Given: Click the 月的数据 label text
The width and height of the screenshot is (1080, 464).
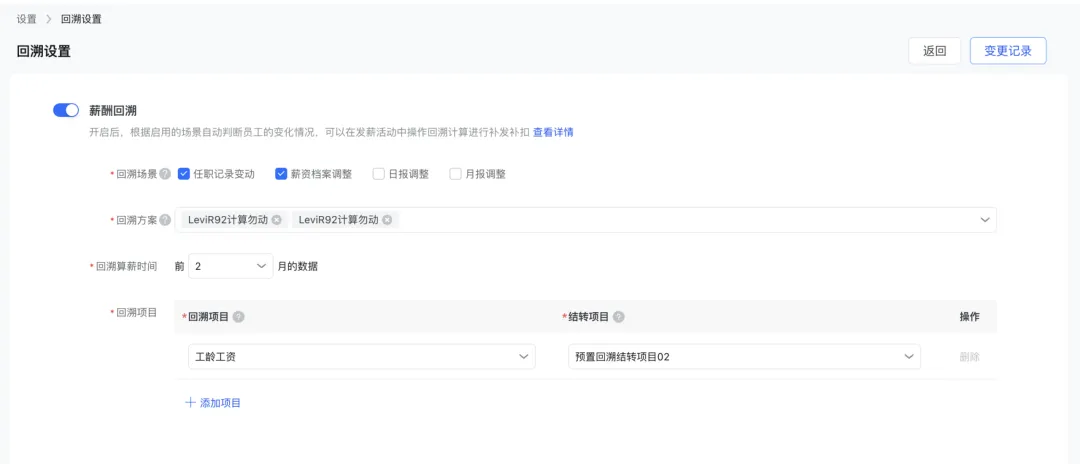Looking at the screenshot, I should coord(298,266).
